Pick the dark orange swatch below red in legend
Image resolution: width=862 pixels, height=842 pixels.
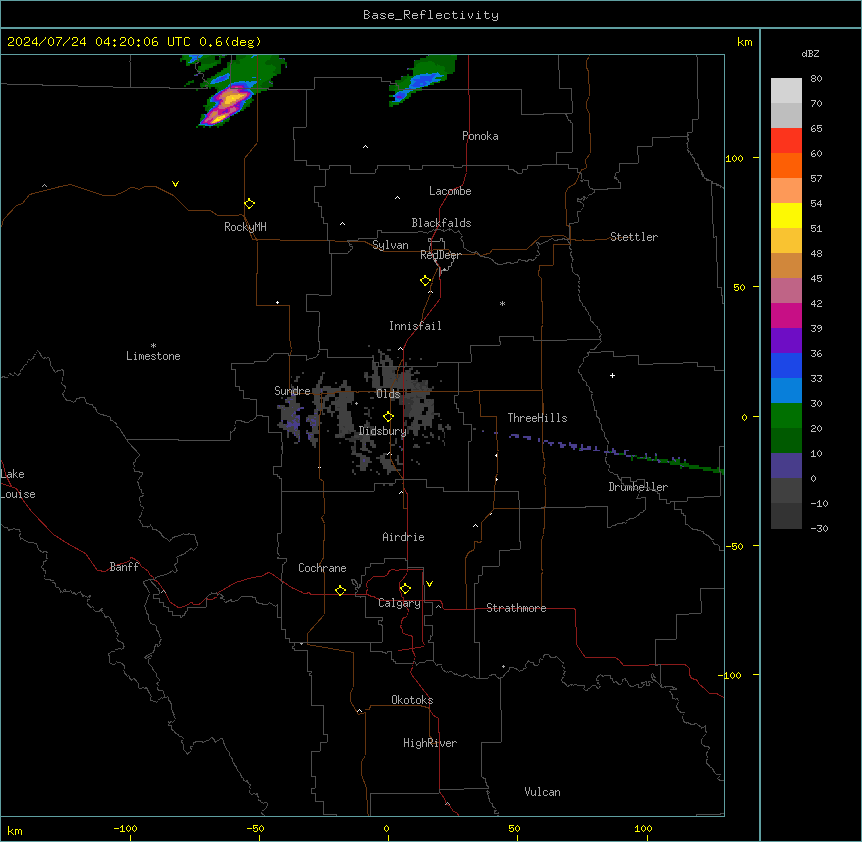[x=786, y=165]
